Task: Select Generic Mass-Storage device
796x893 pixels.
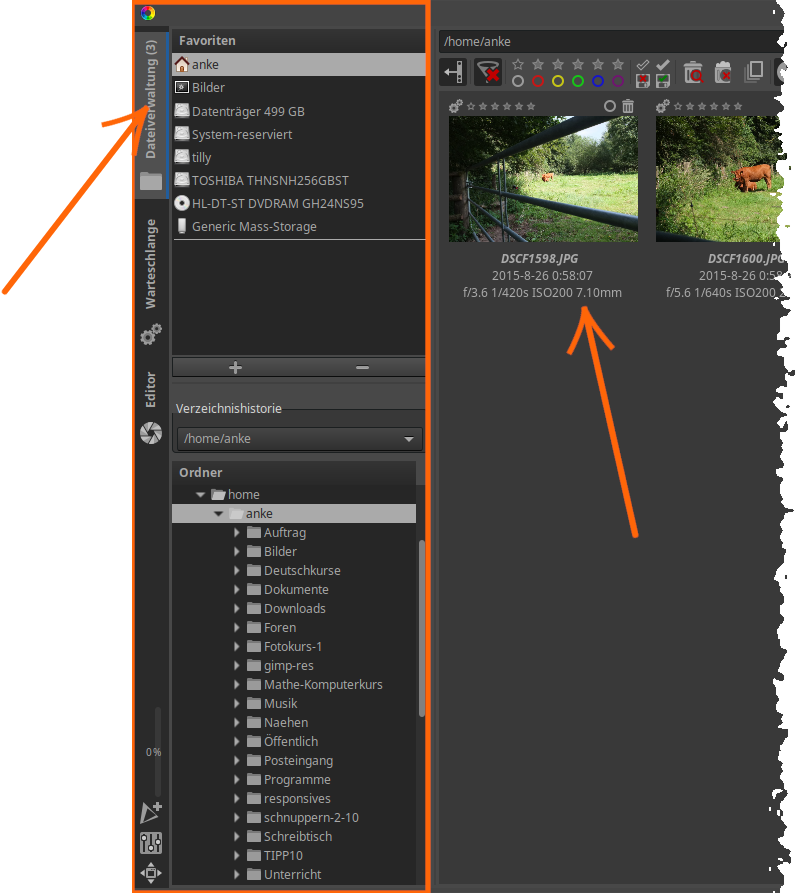Action: coord(298,227)
